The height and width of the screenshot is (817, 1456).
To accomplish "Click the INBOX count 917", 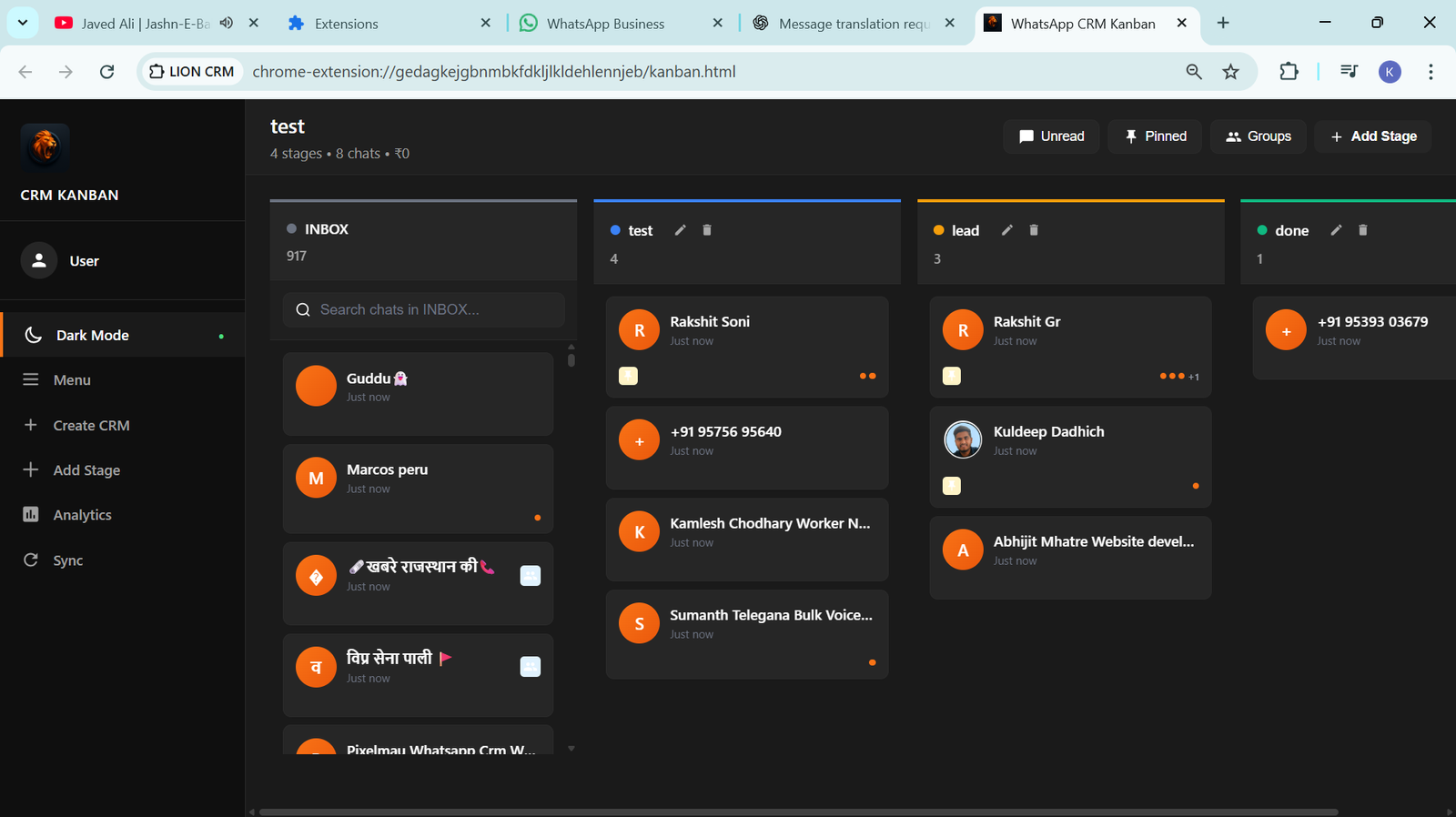I will 297,256.
